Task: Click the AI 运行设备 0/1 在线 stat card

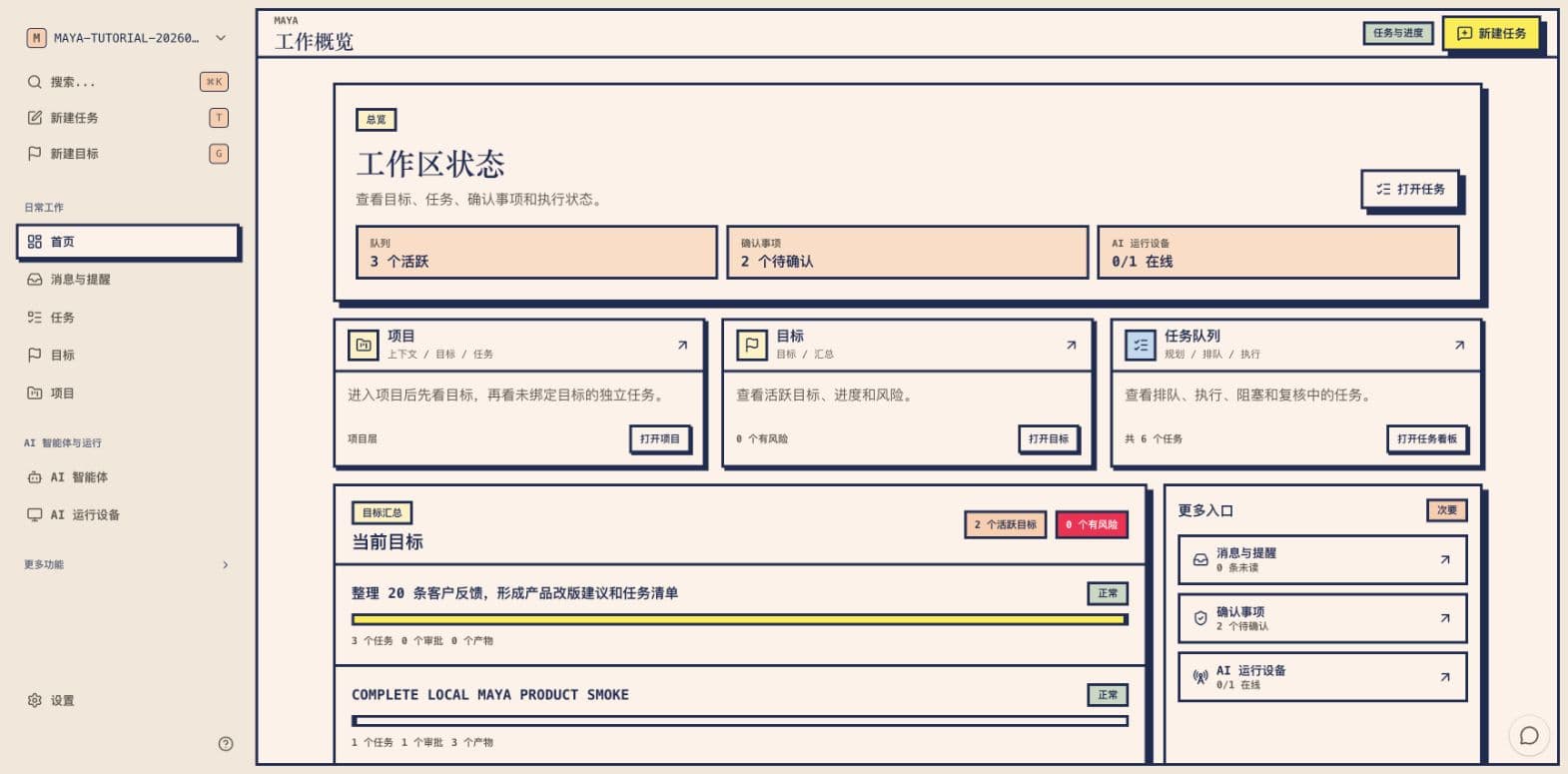Action: pos(1277,252)
